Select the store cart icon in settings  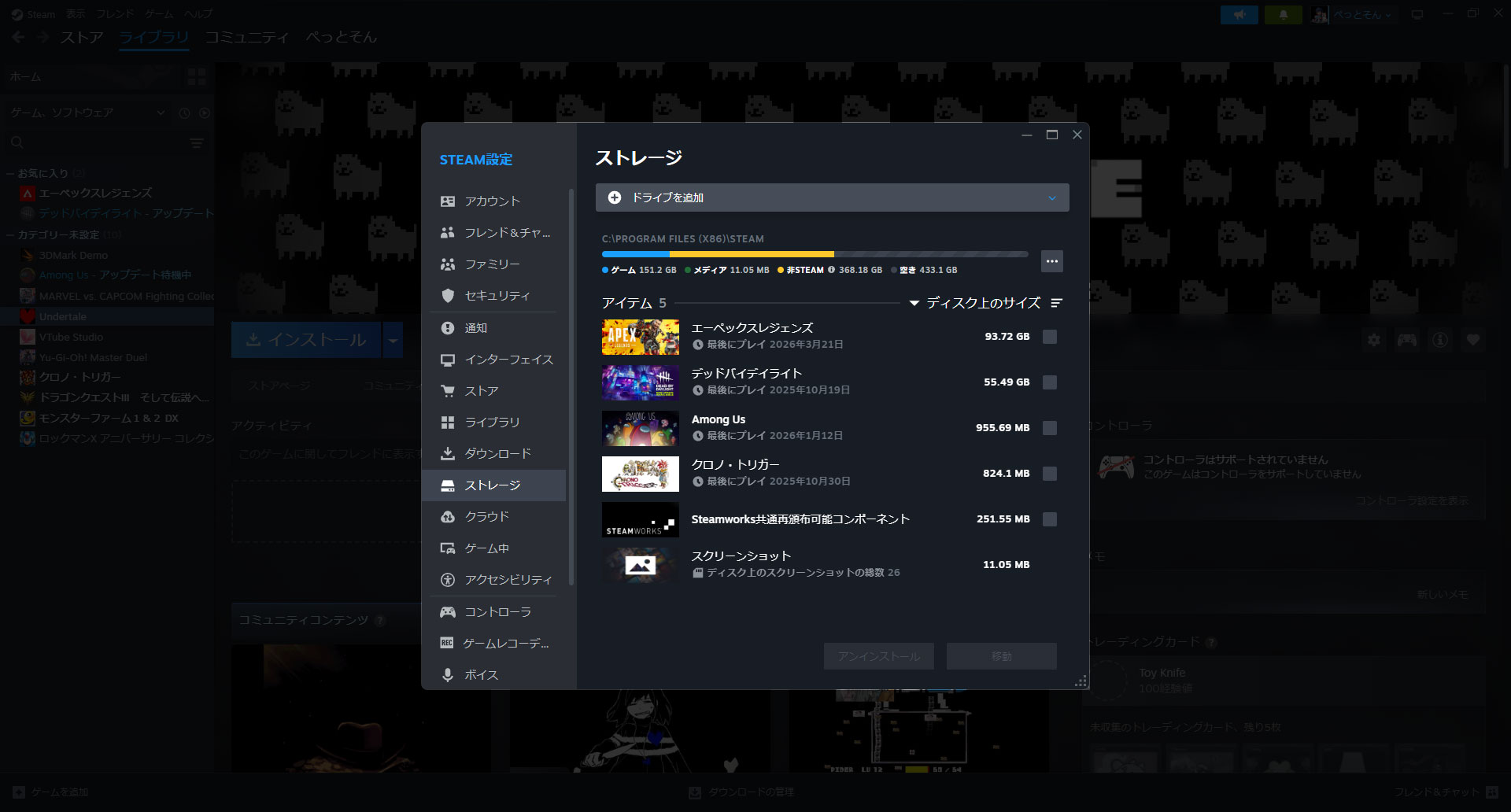click(x=448, y=391)
